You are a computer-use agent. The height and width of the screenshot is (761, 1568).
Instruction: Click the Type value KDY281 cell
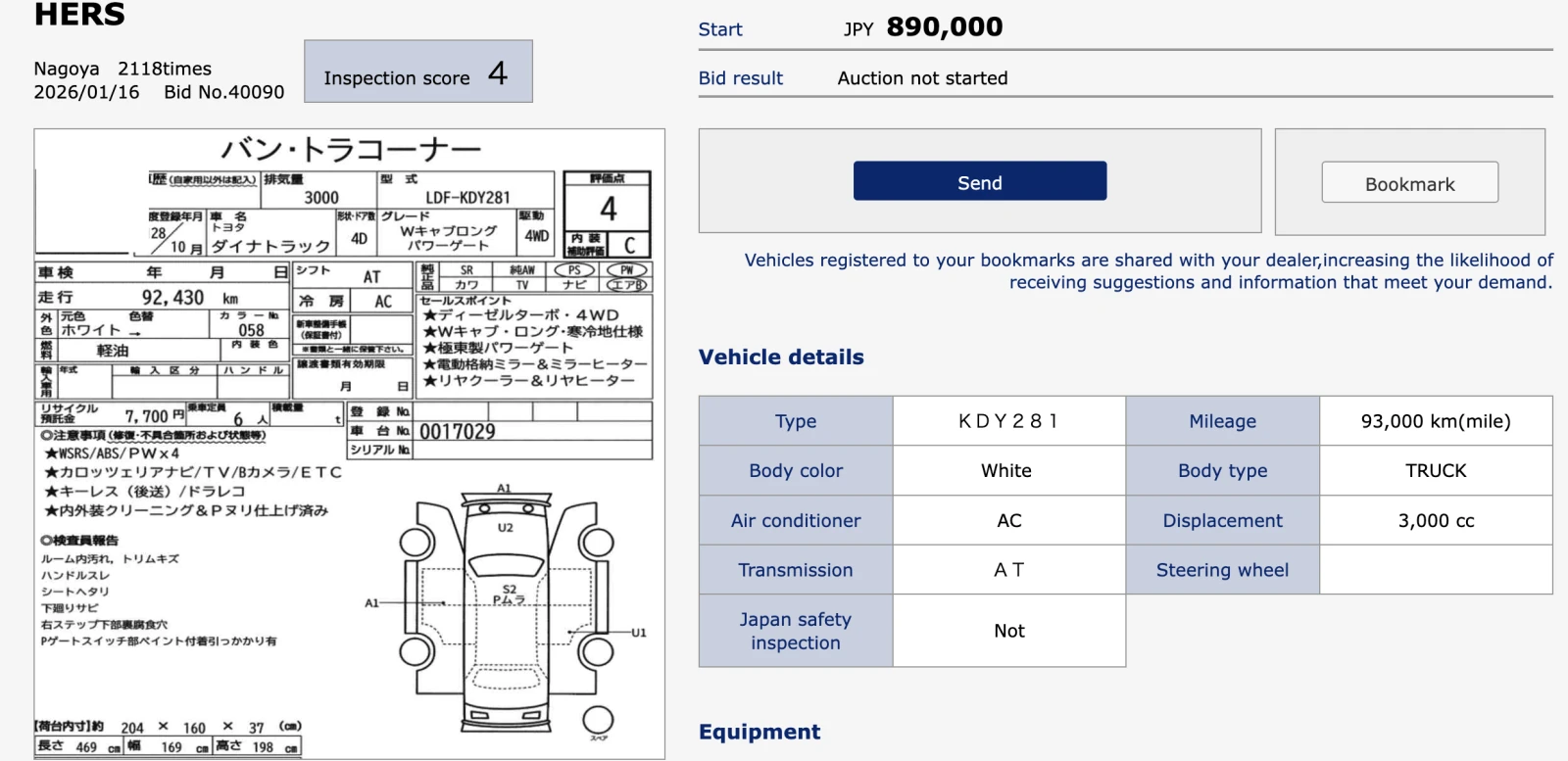pos(1008,421)
